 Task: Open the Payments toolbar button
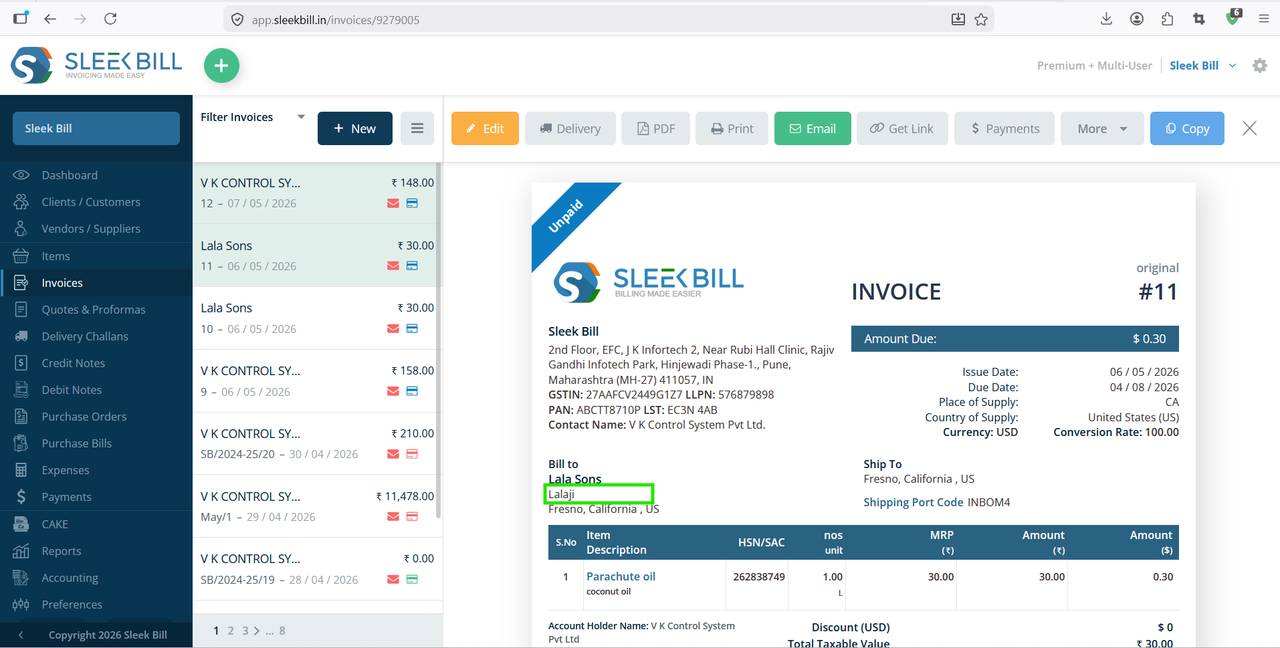(x=1004, y=128)
